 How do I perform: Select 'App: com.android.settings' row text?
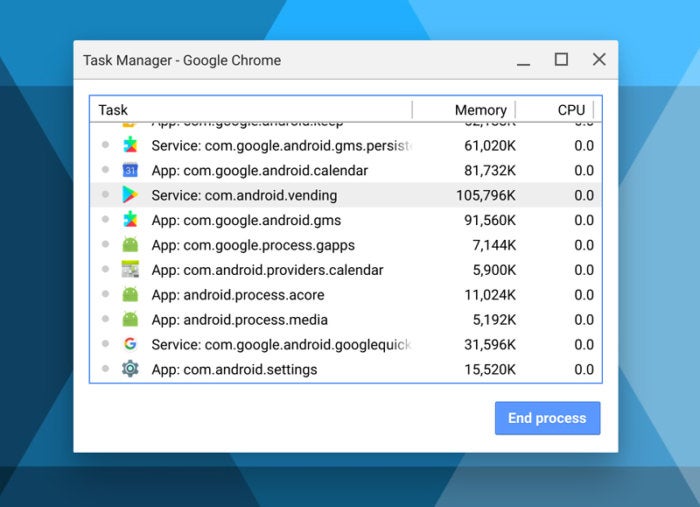(234, 370)
